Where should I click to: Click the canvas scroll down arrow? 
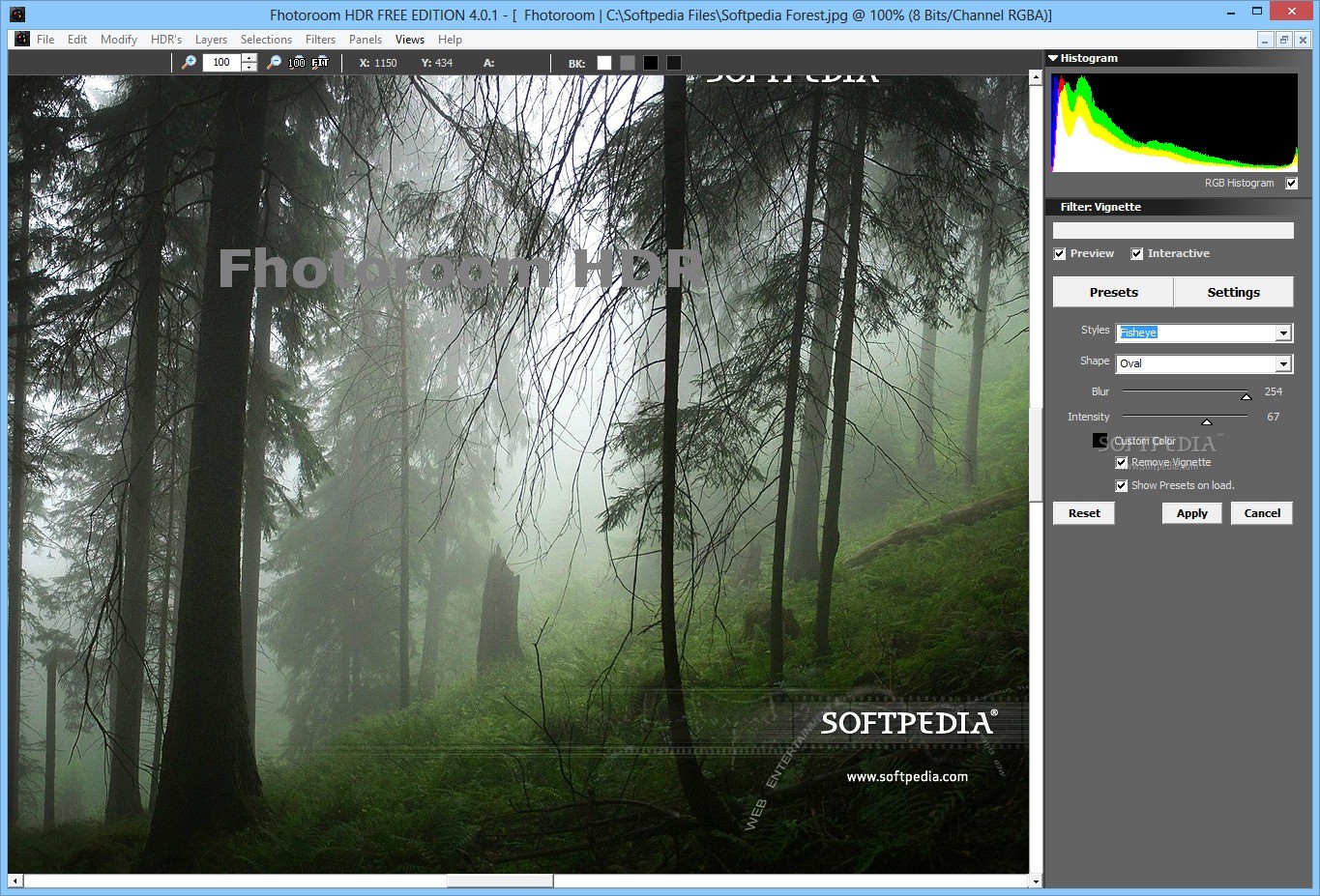1036,881
